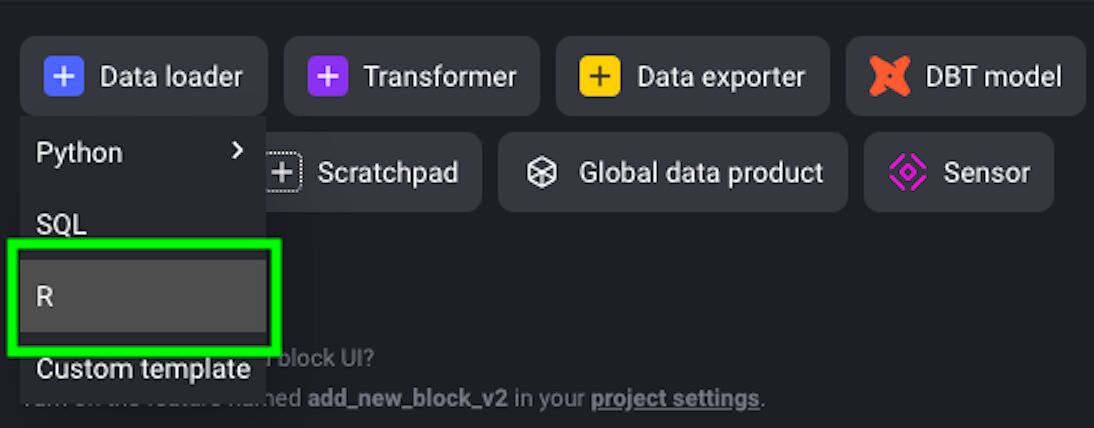The width and height of the screenshot is (1094, 428).
Task: Add a Scratchpad block
Action: [x=373, y=172]
